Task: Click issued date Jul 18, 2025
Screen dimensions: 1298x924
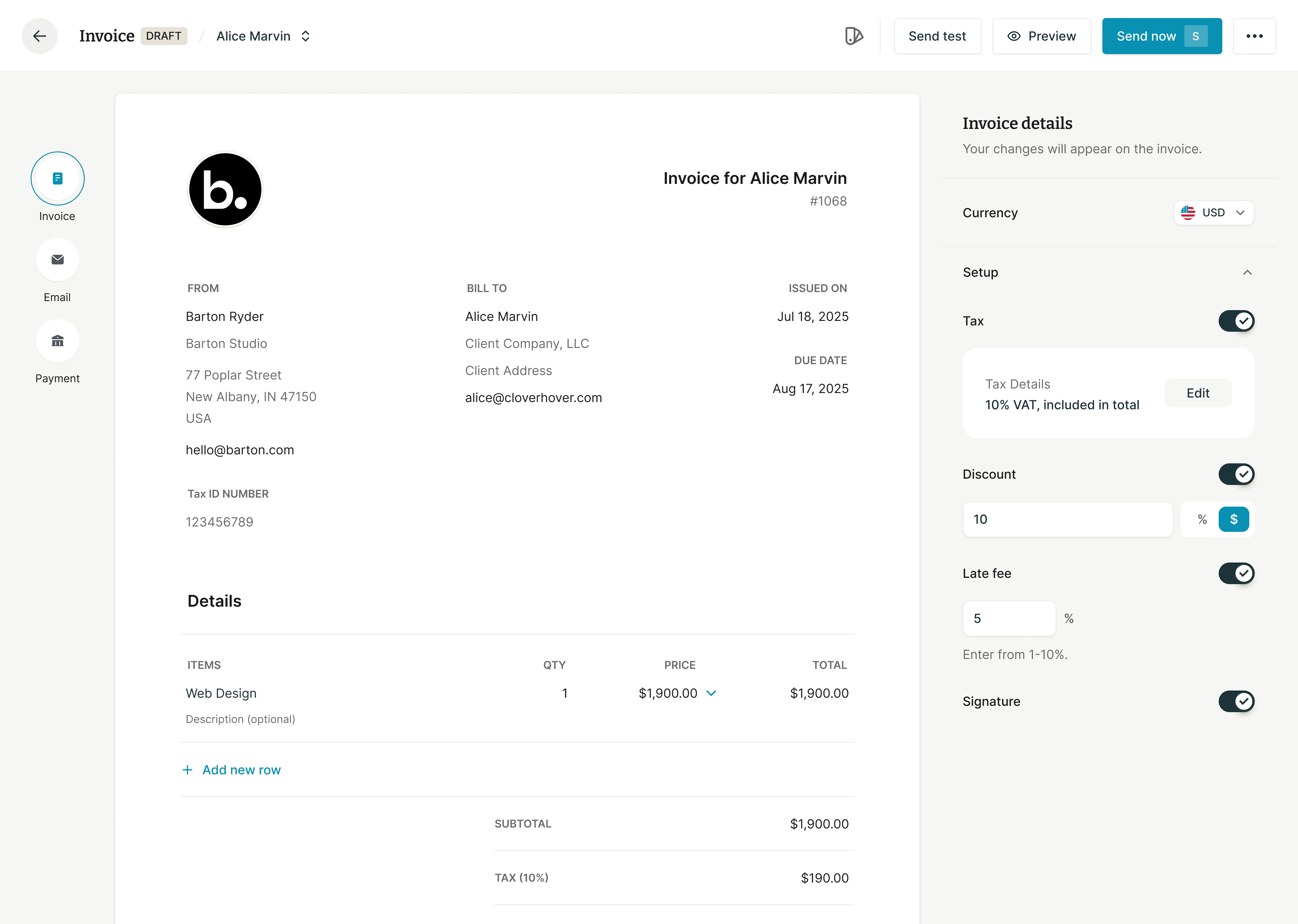Action: pyautogui.click(x=813, y=316)
